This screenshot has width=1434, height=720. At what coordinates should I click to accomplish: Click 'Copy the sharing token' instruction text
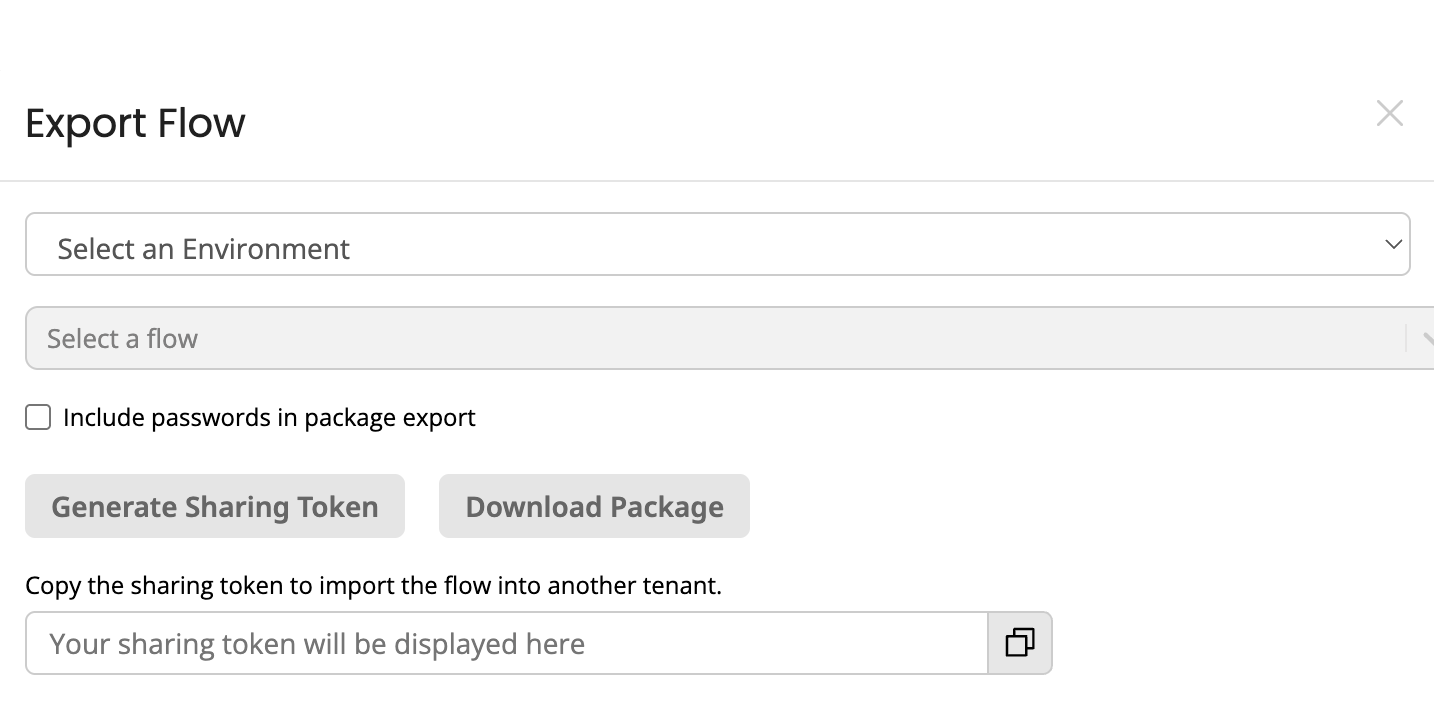pos(373,585)
